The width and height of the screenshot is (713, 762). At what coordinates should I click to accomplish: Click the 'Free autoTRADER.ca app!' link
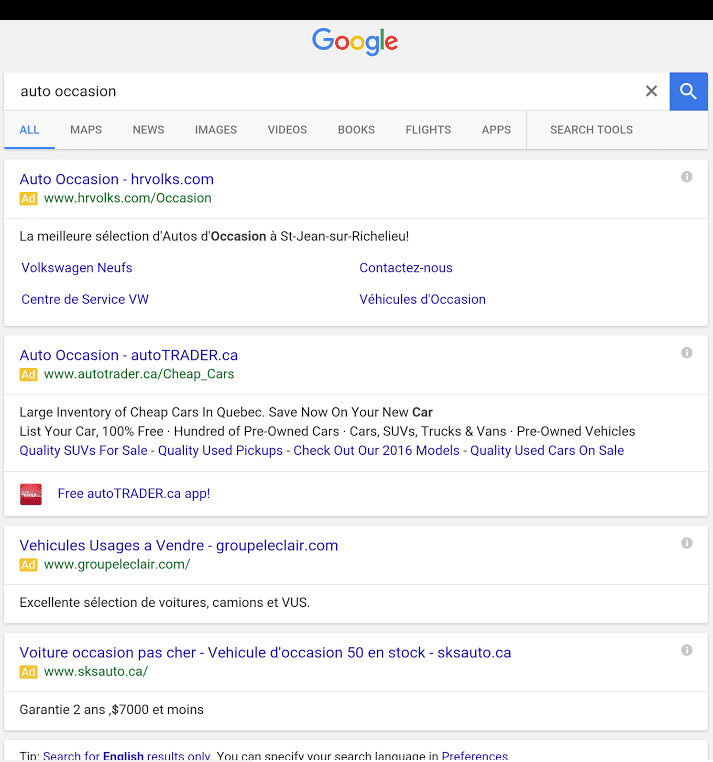pyautogui.click(x=134, y=493)
